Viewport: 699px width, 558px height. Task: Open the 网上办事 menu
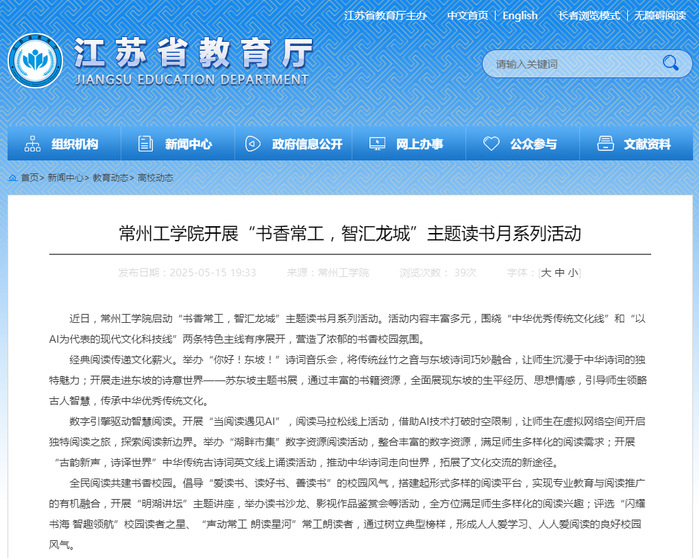(x=409, y=144)
